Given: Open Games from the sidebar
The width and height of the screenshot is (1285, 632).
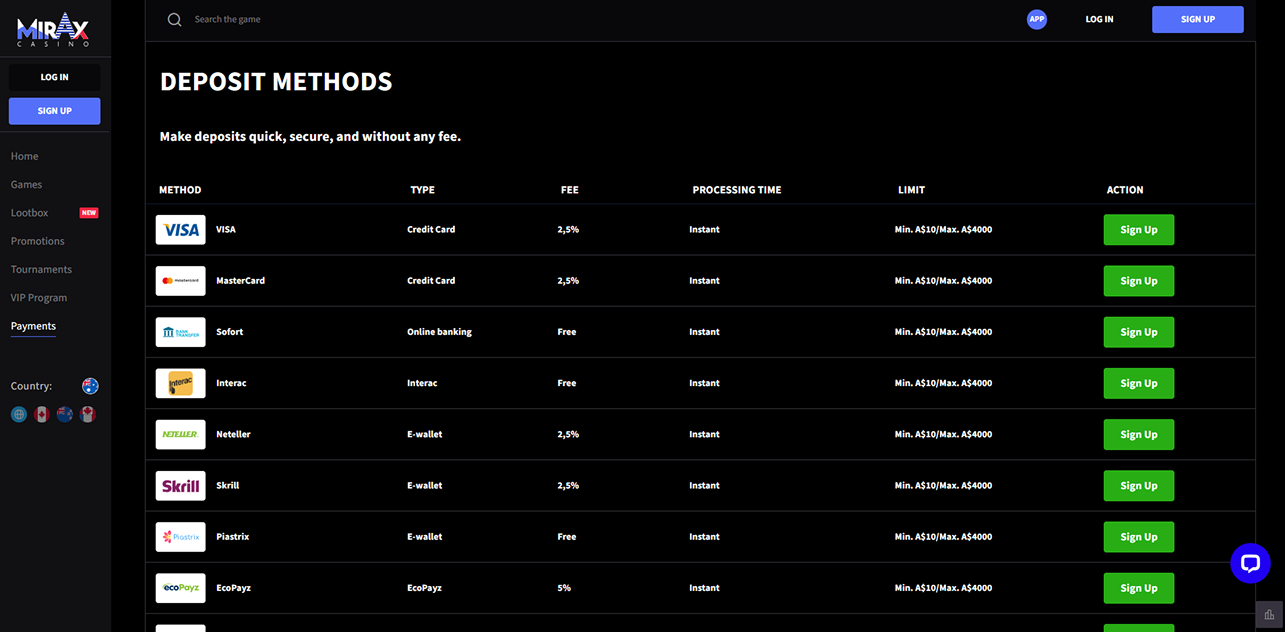Looking at the screenshot, I should tap(27, 185).
